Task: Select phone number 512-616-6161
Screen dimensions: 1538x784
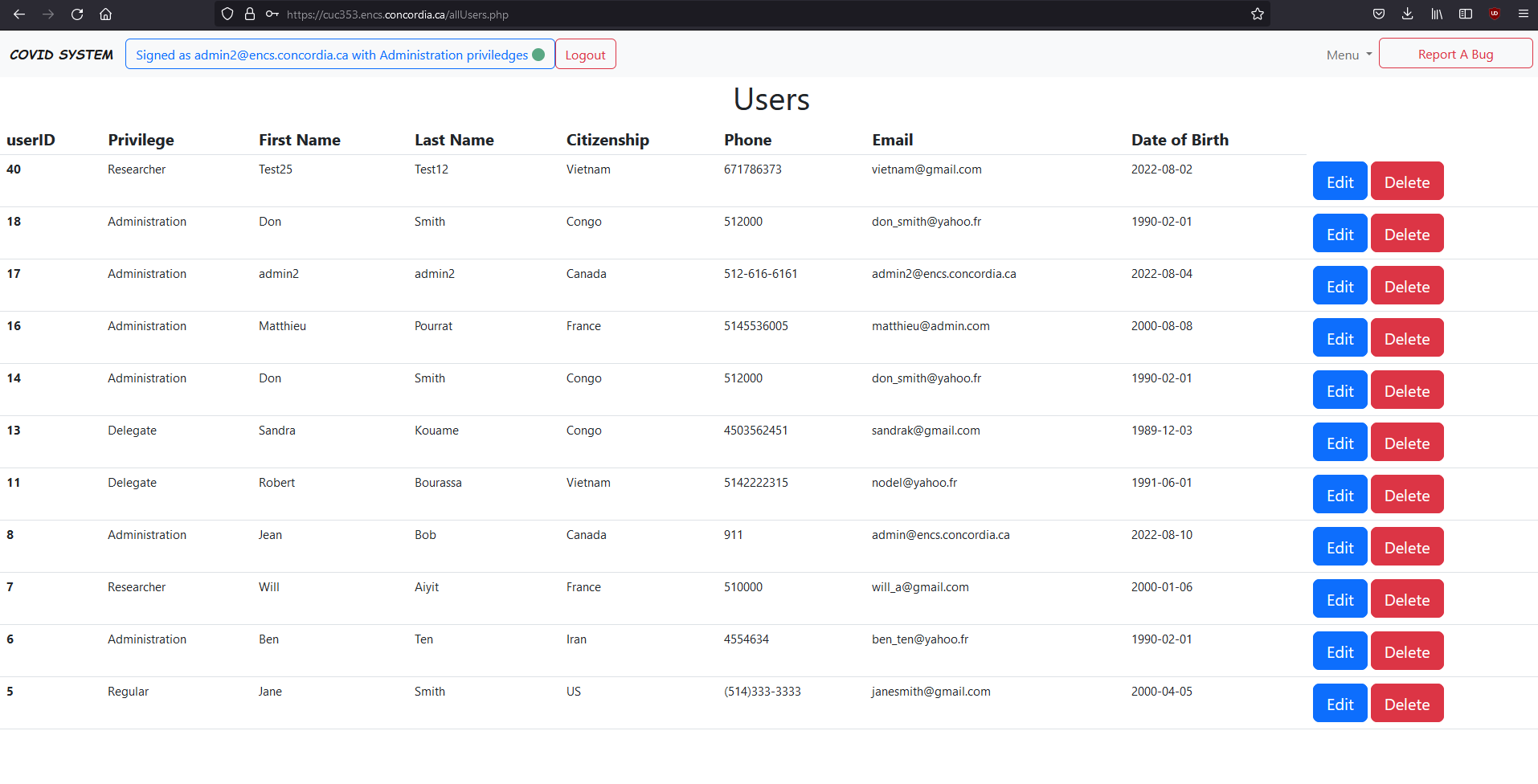Action: coord(760,274)
